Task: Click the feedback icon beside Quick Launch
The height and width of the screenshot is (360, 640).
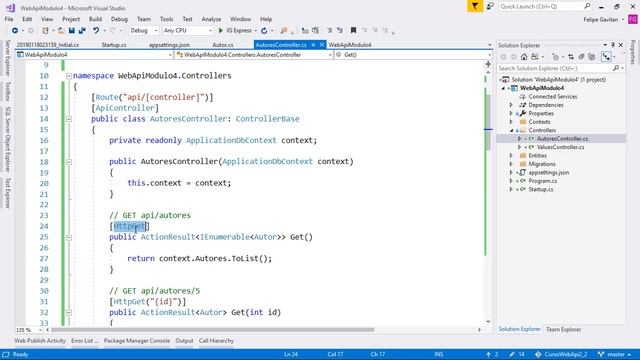Action: tap(490, 6)
